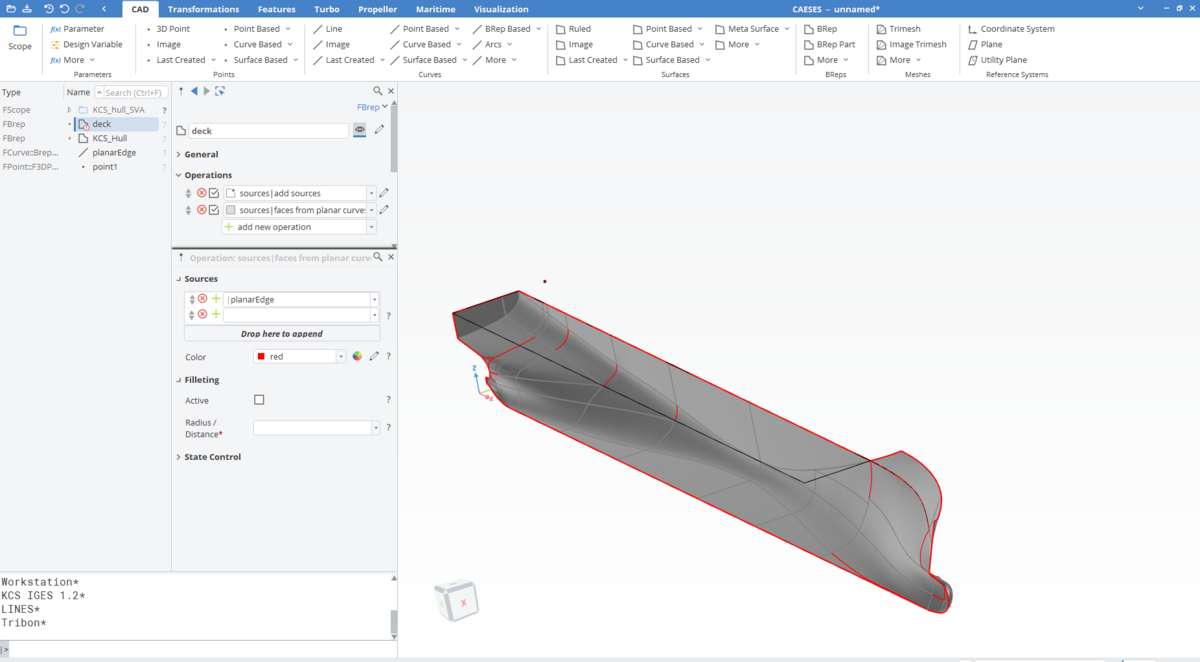Uncheck the 'sources|add sources' operation checkbox
This screenshot has height=662, width=1200.
pyautogui.click(x=214, y=193)
